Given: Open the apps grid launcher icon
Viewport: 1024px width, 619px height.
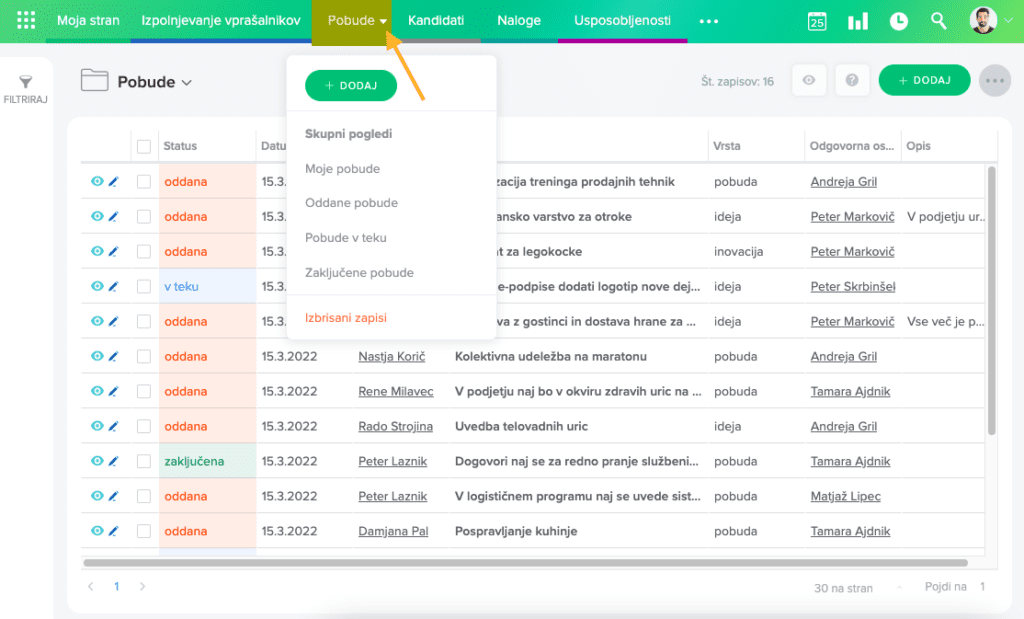Looking at the screenshot, I should coord(27,21).
